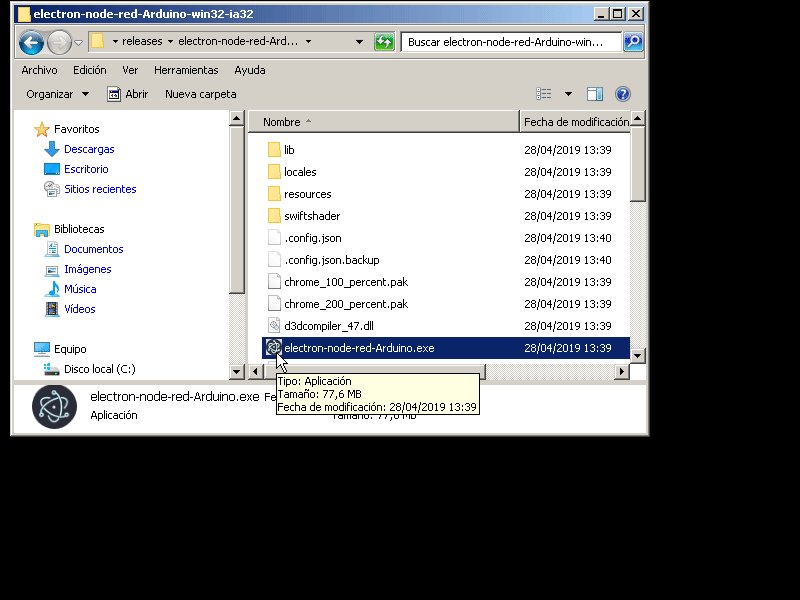
Task: Change view with the view icon
Action: (x=544, y=94)
